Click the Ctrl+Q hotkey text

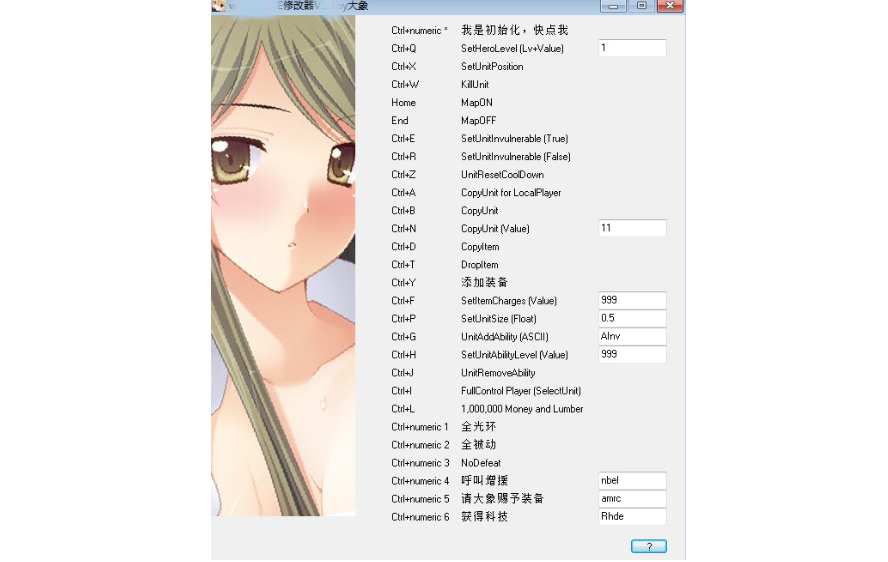pos(403,49)
